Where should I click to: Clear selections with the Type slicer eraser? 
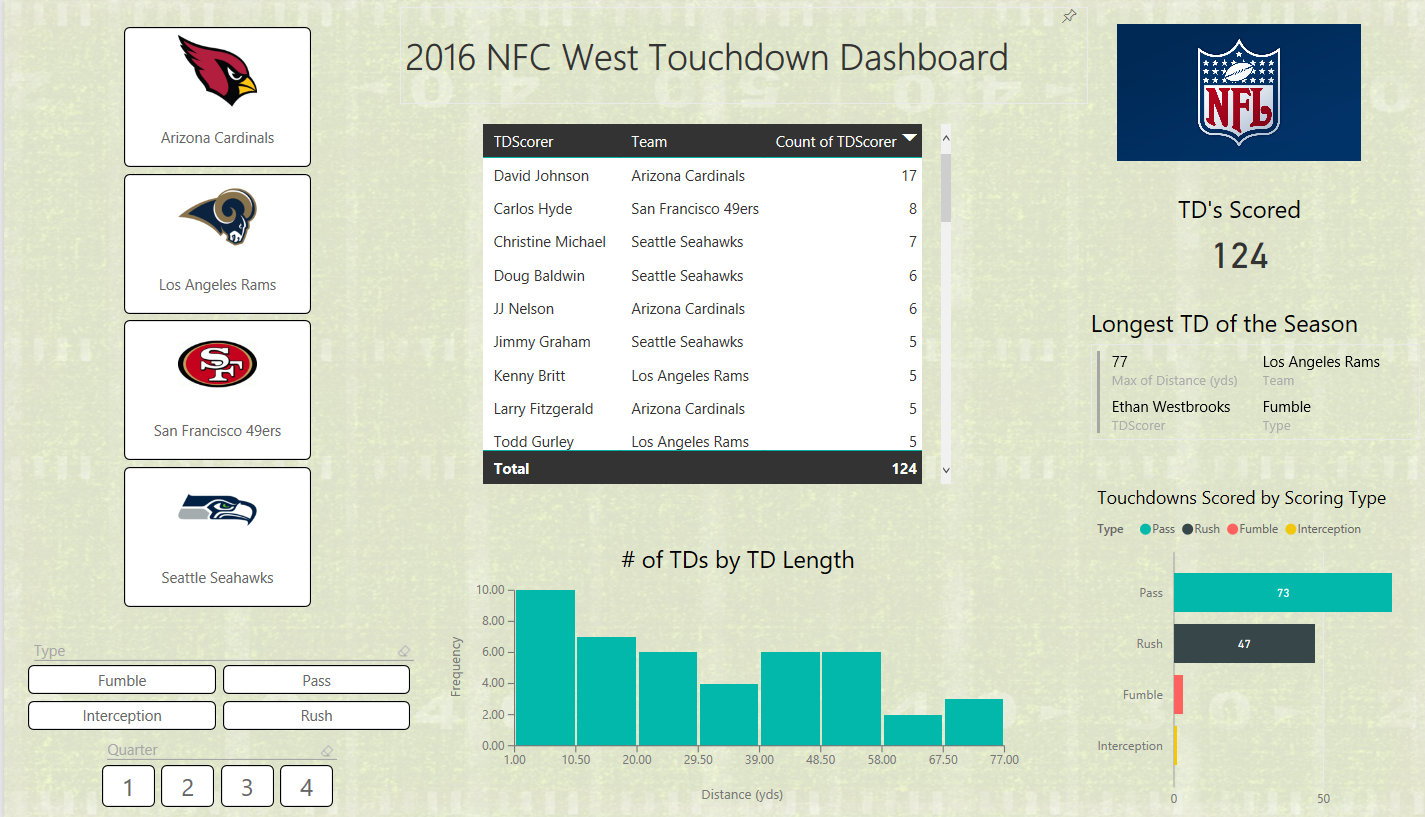404,651
